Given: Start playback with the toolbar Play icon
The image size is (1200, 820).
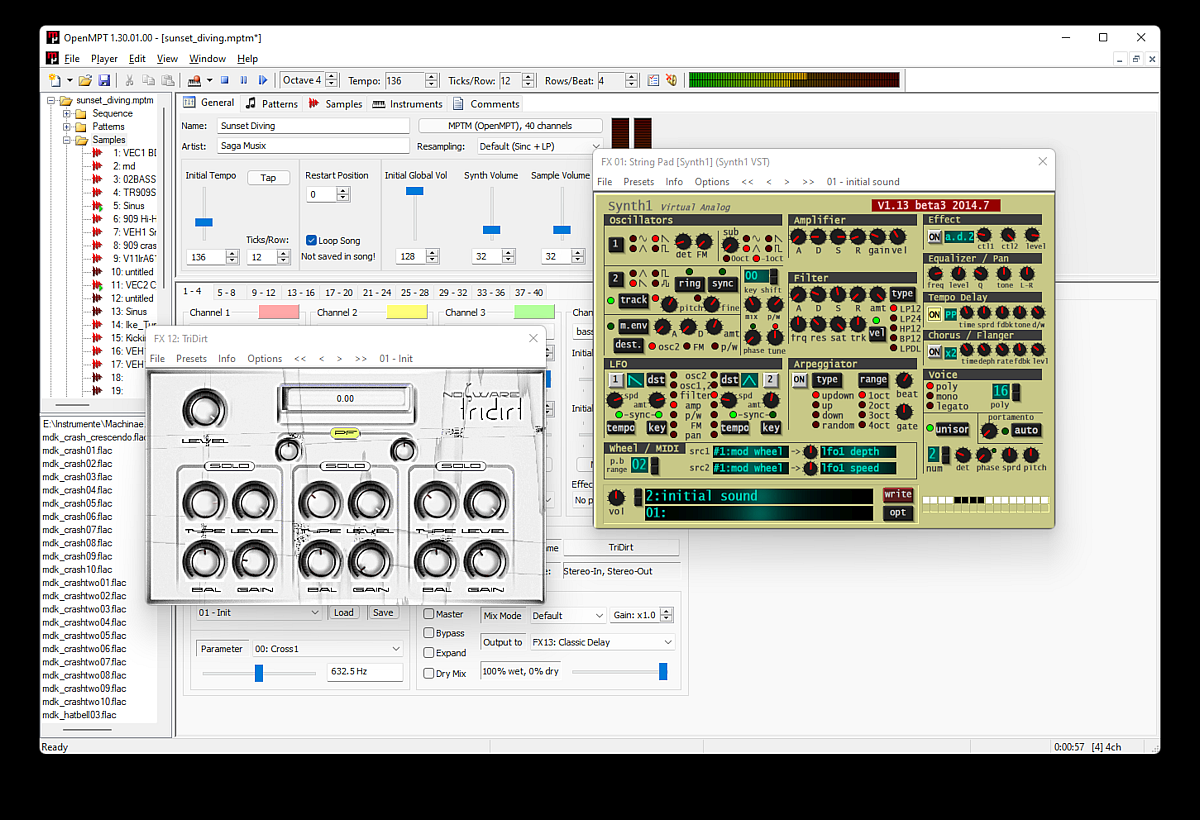Looking at the screenshot, I should coord(263,80).
